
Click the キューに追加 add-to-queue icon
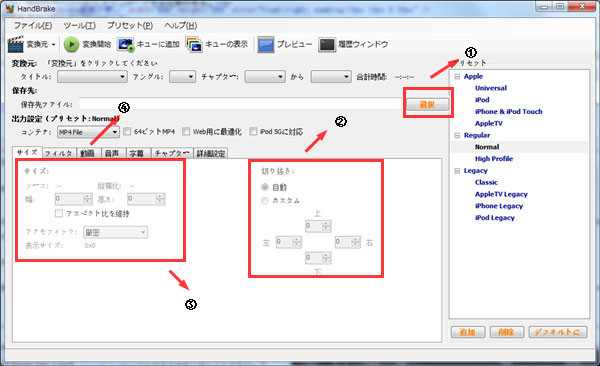126,44
